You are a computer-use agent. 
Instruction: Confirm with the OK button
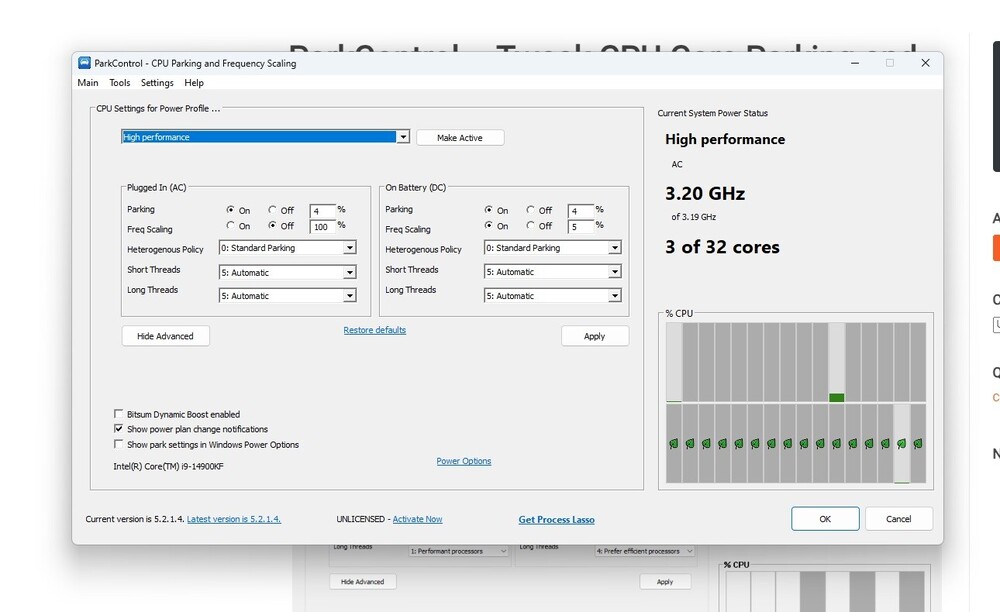tap(825, 519)
